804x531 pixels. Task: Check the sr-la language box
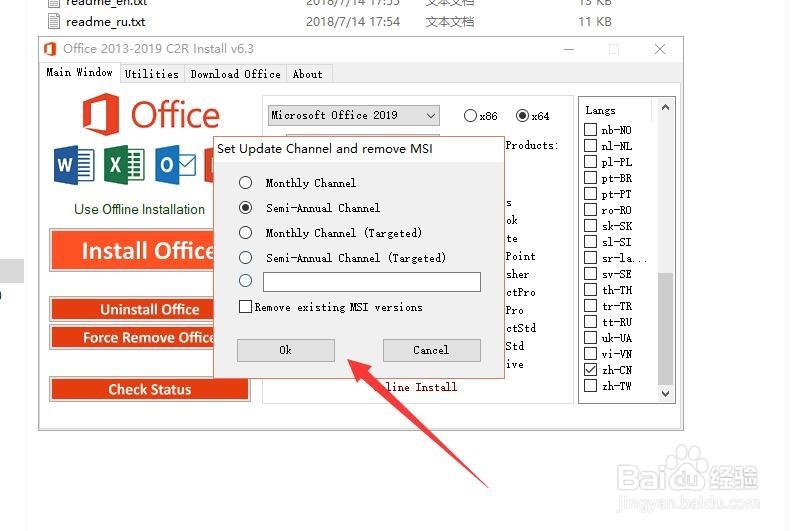(591, 258)
